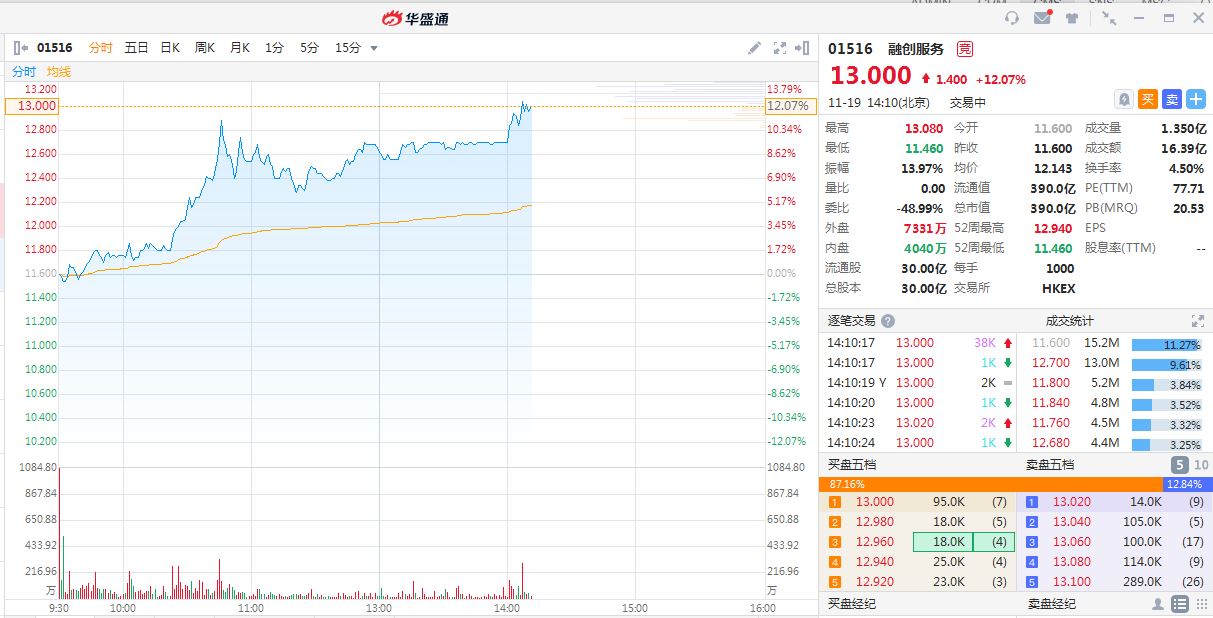Collapse the left panel arrow icon
This screenshot has width=1213, height=618.
tap(20, 48)
